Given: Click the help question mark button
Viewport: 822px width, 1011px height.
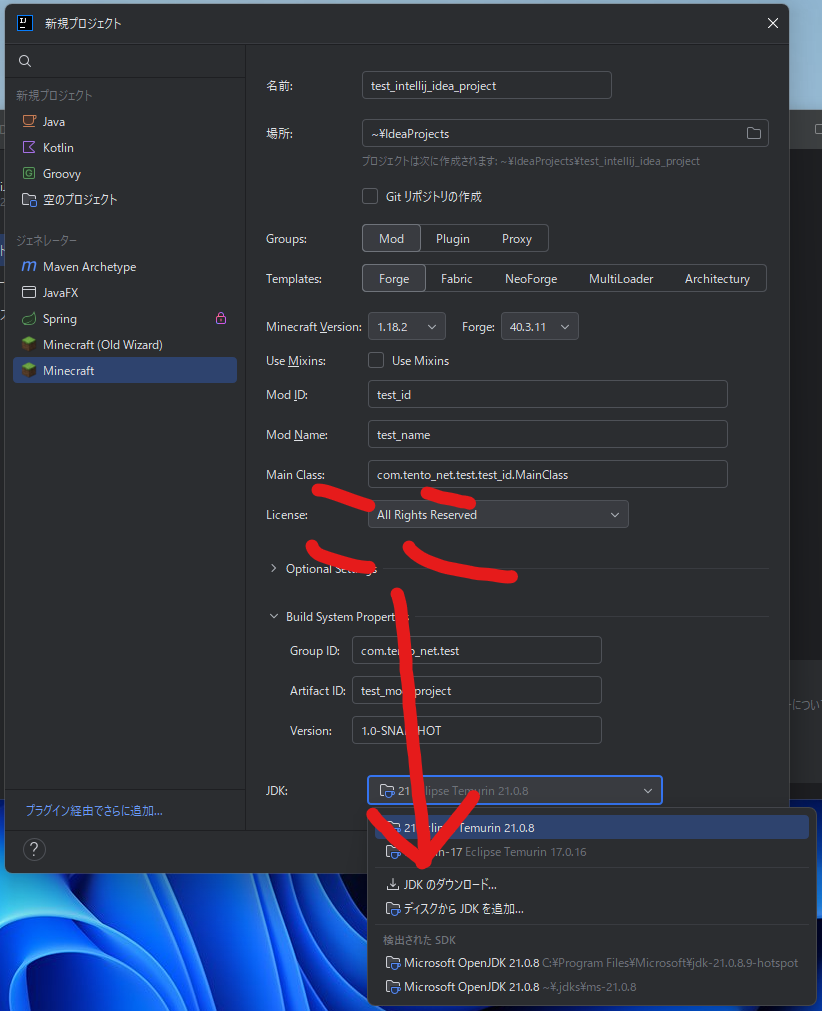Looking at the screenshot, I should 34,850.
